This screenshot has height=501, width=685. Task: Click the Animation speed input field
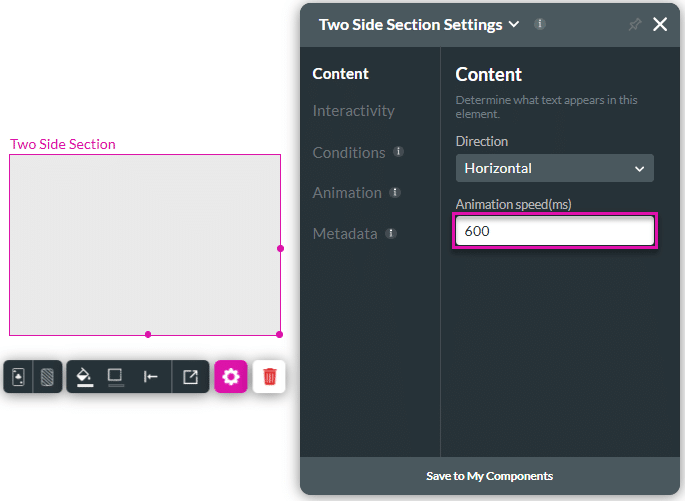coord(554,231)
